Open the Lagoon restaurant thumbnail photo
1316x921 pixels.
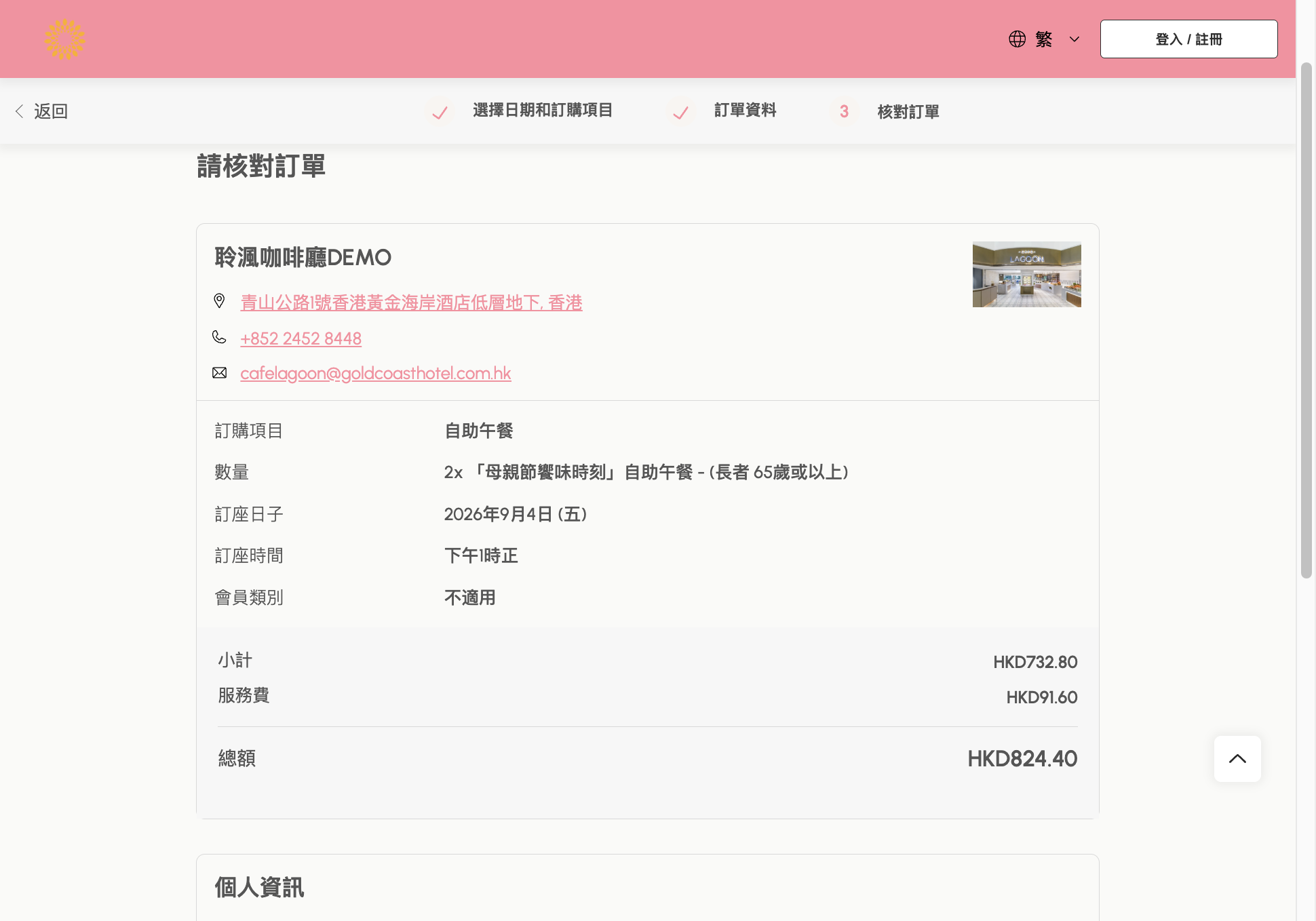pos(1026,274)
